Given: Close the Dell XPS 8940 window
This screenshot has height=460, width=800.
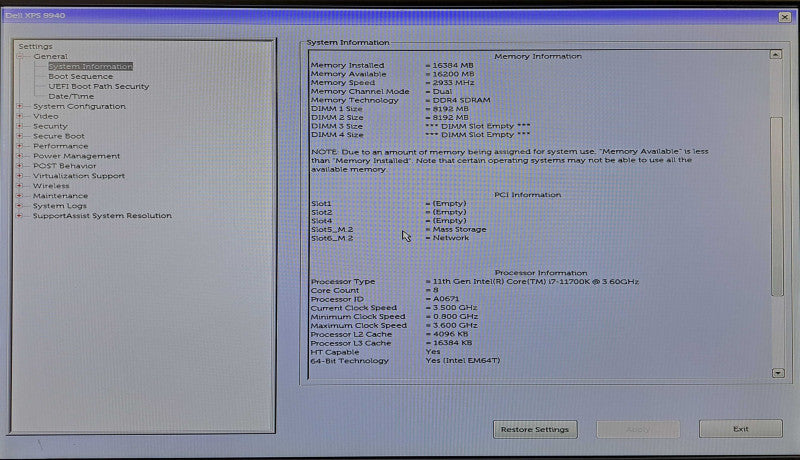Looking at the screenshot, I should coord(785,17).
